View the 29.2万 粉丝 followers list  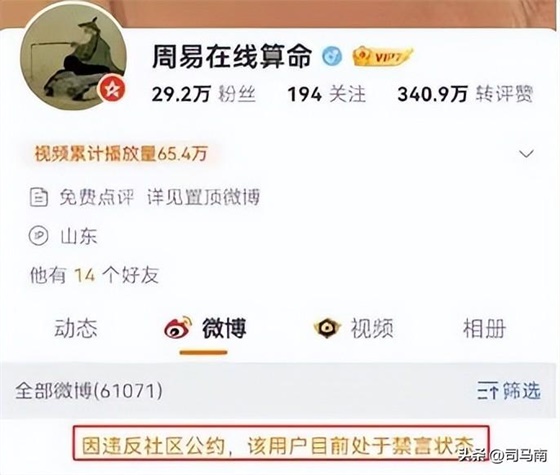click(204, 94)
